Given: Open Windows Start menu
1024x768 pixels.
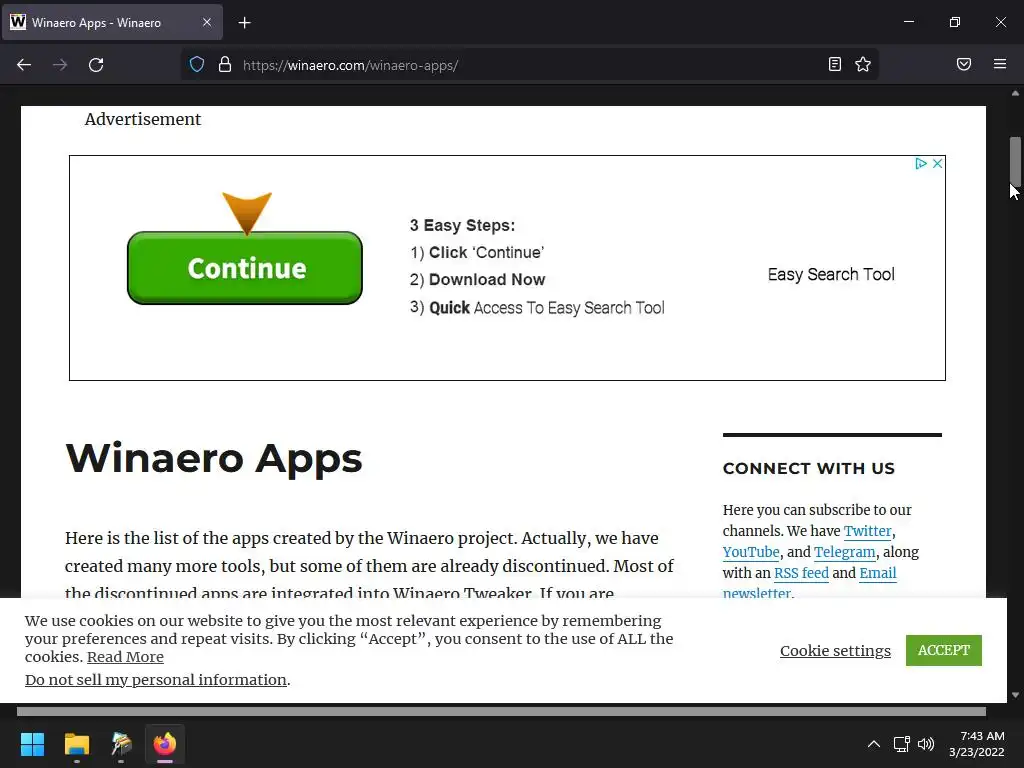Looking at the screenshot, I should point(32,744).
